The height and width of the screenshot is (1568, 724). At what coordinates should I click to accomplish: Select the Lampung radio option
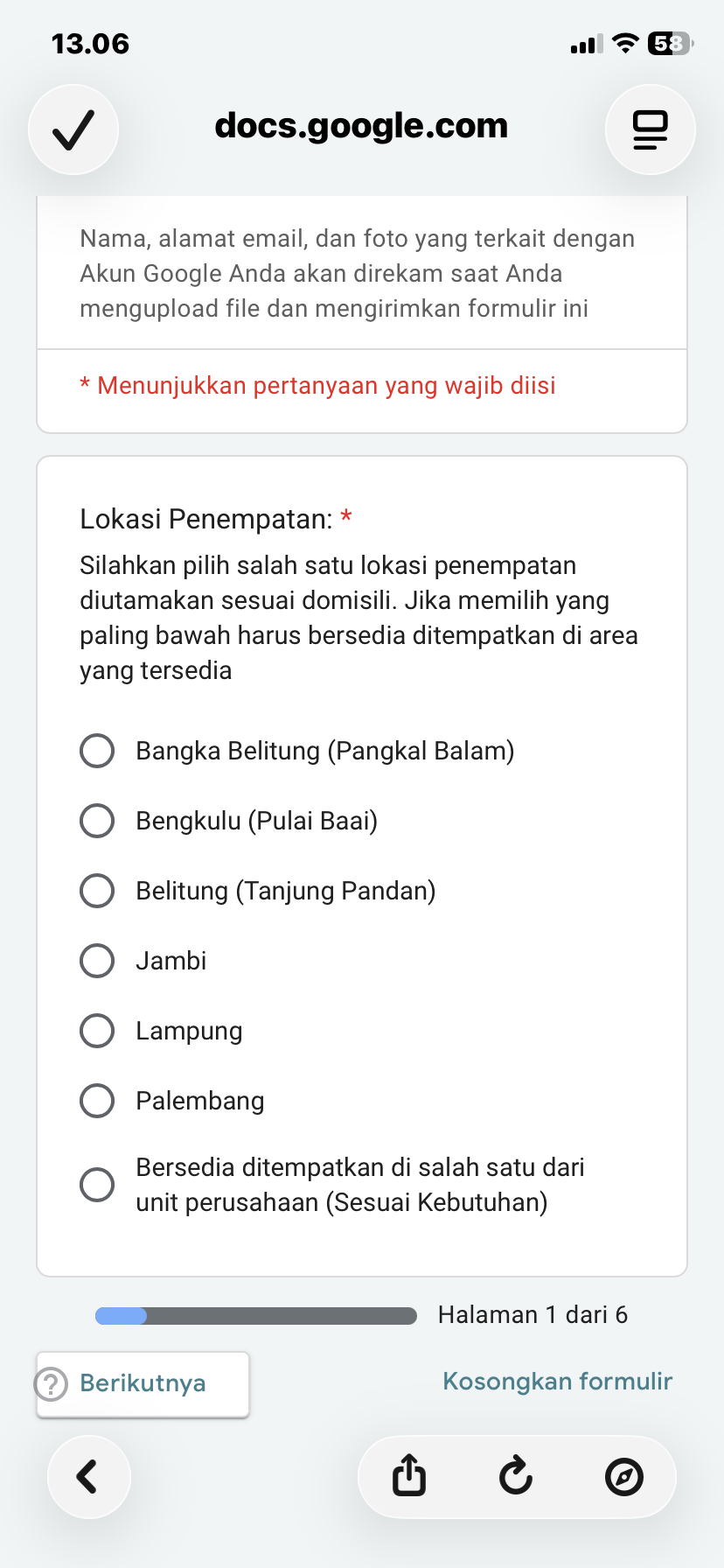point(97,1031)
